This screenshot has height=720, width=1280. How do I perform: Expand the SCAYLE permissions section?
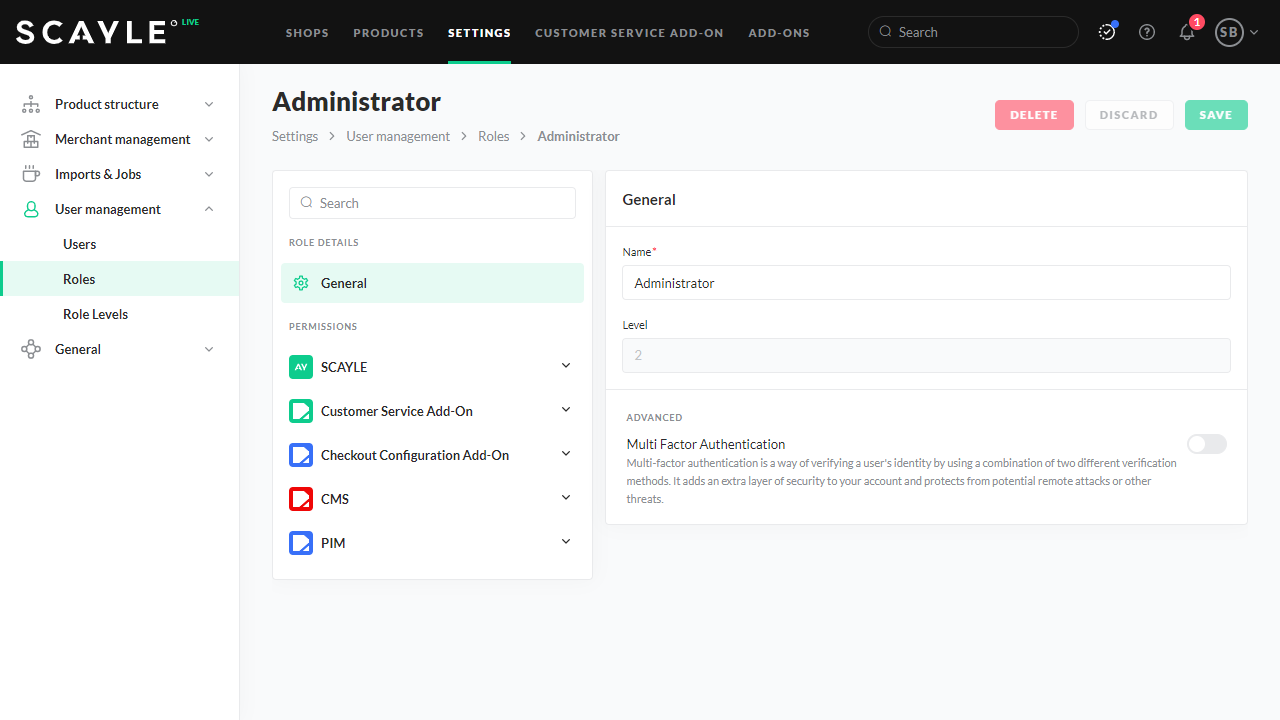pos(566,366)
